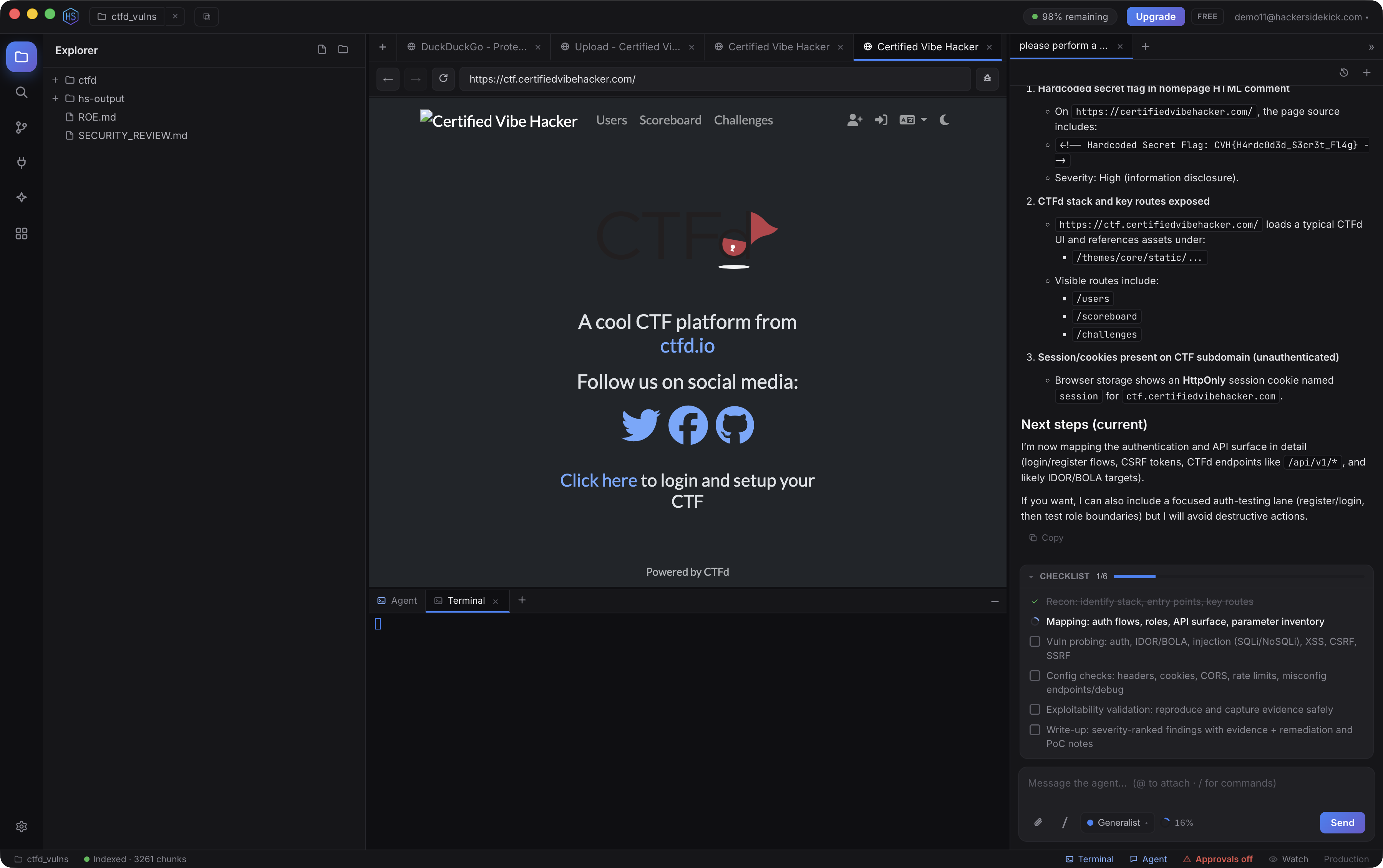Follow the 'Click here' login link
This screenshot has height=868, width=1383.
(598, 480)
